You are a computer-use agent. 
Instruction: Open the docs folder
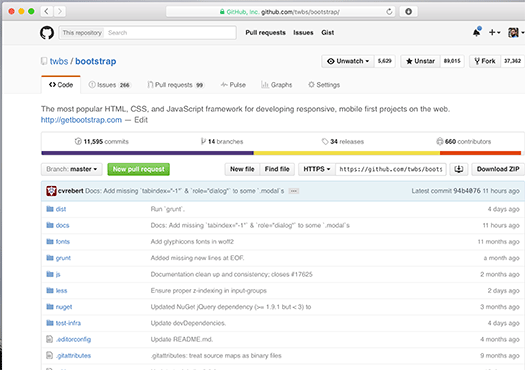[x=62, y=225]
